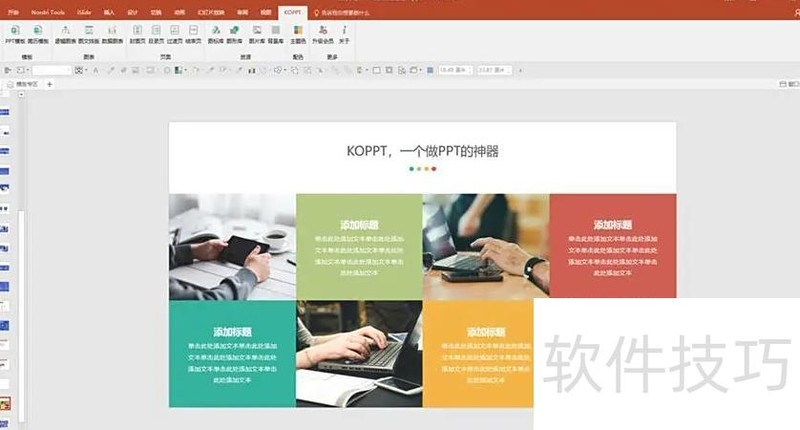Click 添加标题 in the red box
800x430 pixels.
point(613,225)
